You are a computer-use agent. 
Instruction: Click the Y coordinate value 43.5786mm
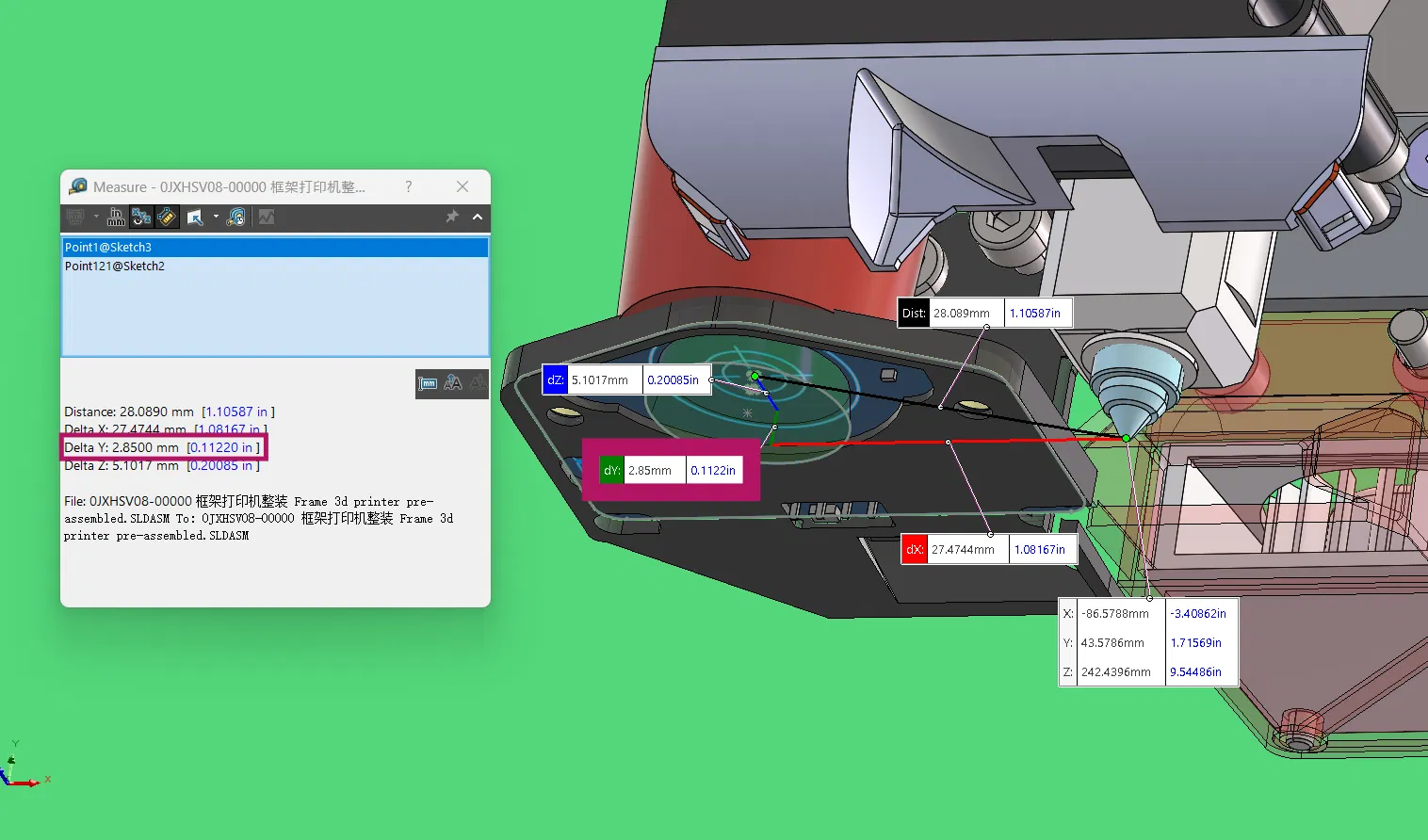pos(1112,643)
